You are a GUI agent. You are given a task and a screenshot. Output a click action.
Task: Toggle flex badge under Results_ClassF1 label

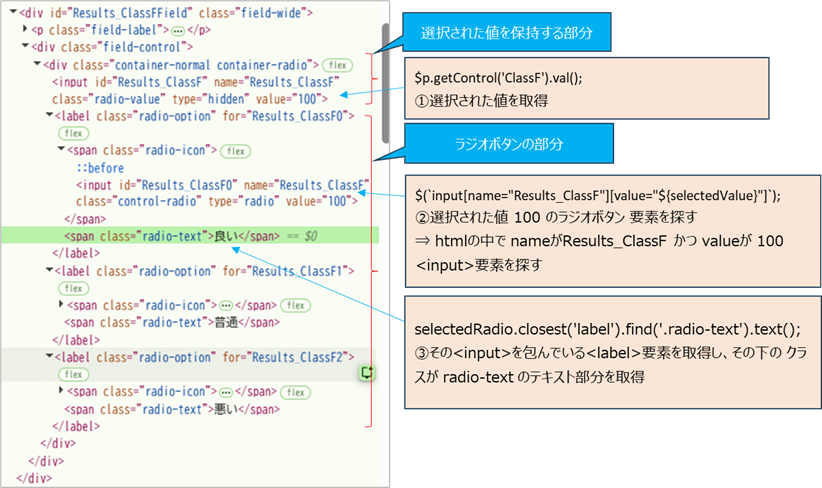(73, 287)
